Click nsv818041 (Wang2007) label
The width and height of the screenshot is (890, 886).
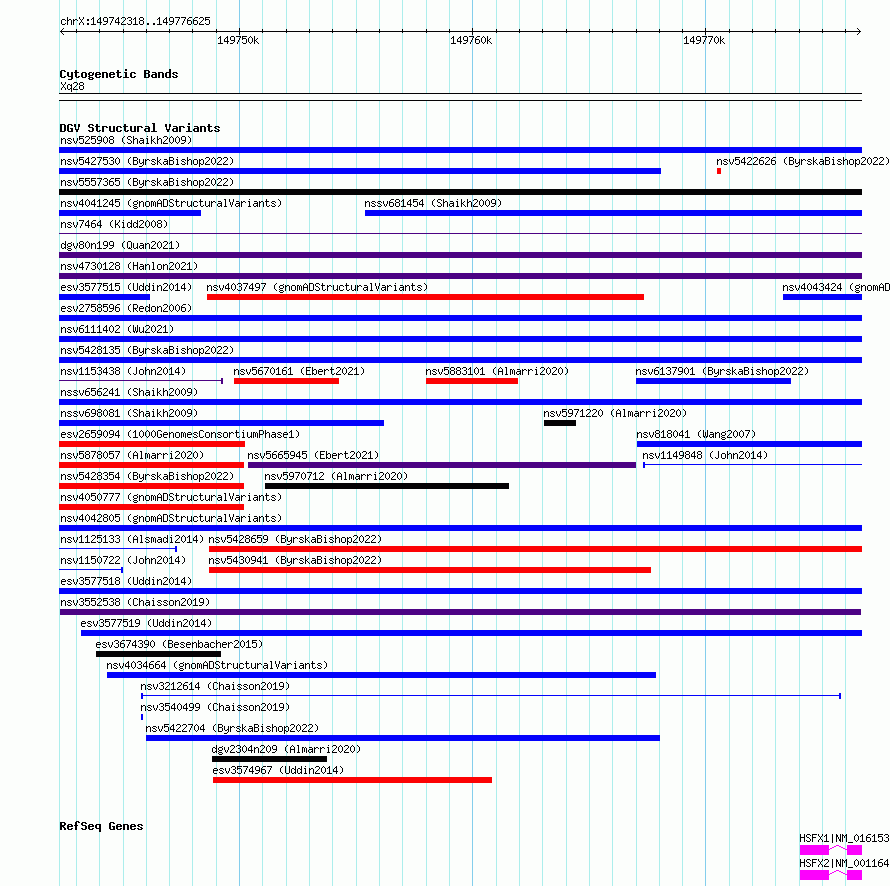click(x=696, y=434)
